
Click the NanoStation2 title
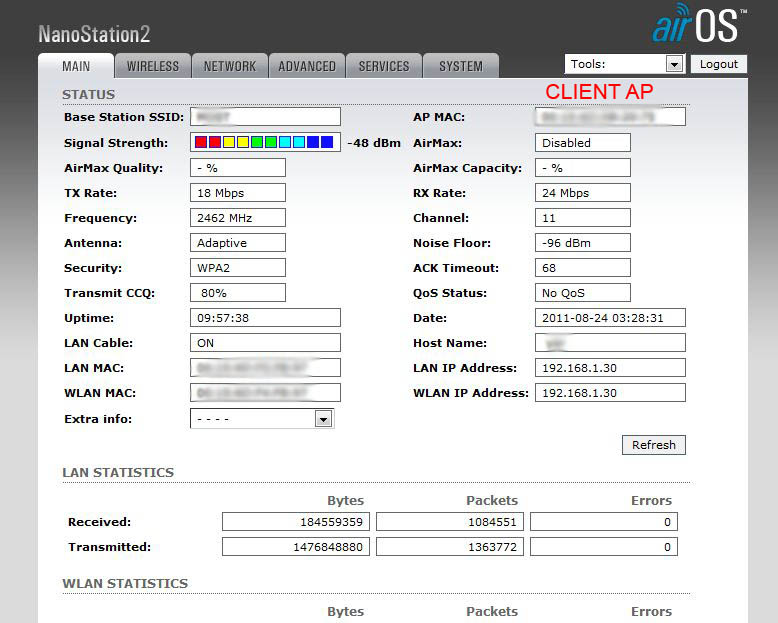click(94, 34)
